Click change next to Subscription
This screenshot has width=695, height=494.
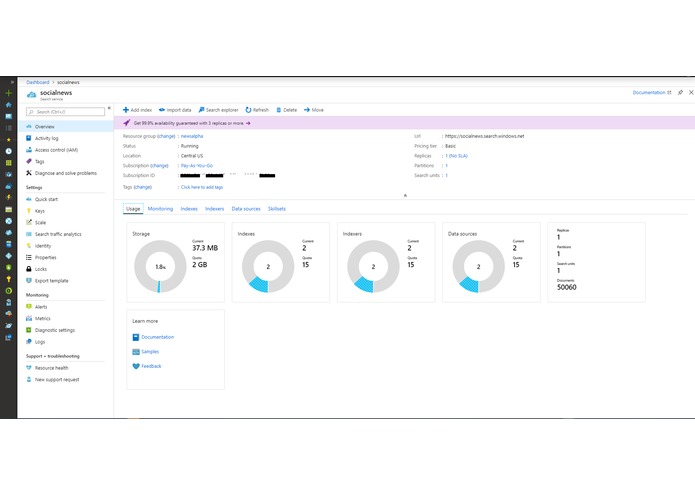159,166
